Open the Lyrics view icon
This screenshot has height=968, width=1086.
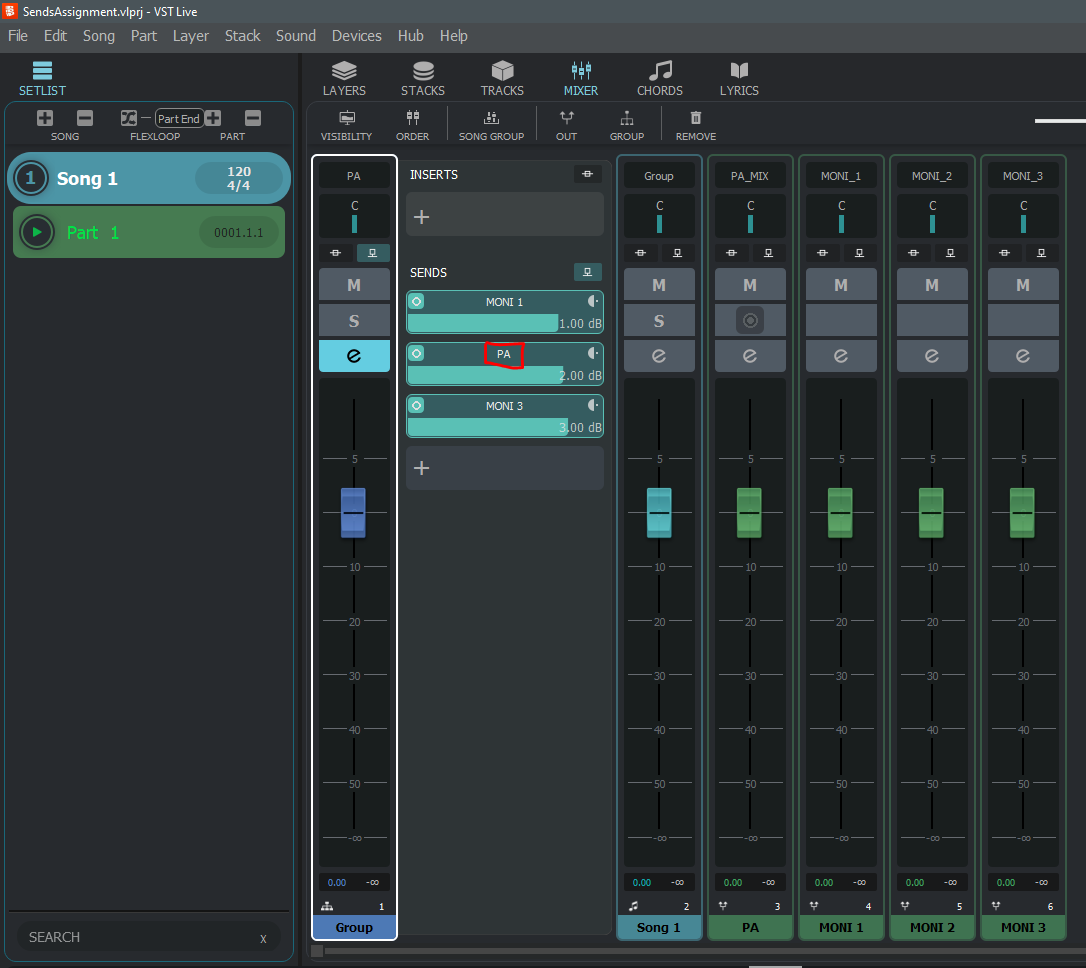(x=739, y=71)
